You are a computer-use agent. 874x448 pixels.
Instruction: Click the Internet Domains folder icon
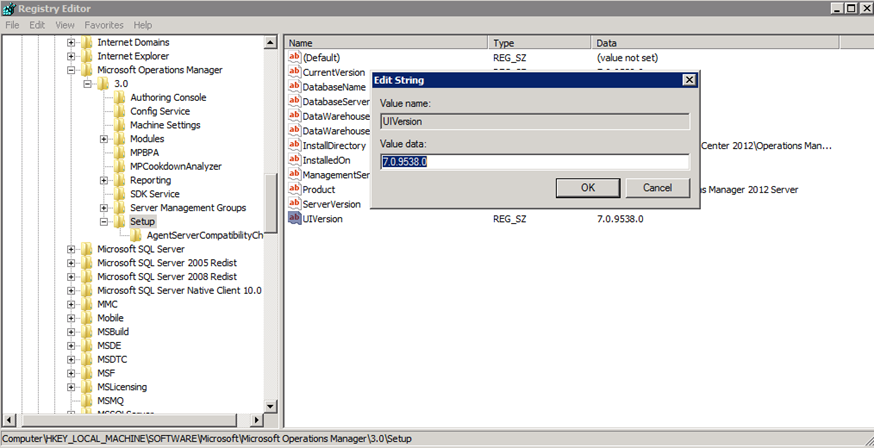coord(86,42)
